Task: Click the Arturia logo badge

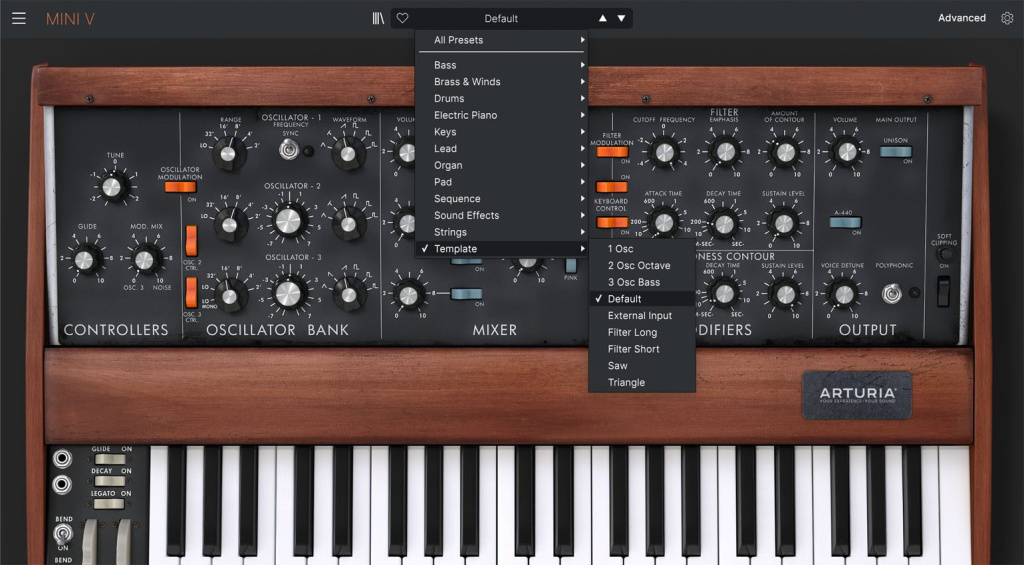Action: point(857,395)
